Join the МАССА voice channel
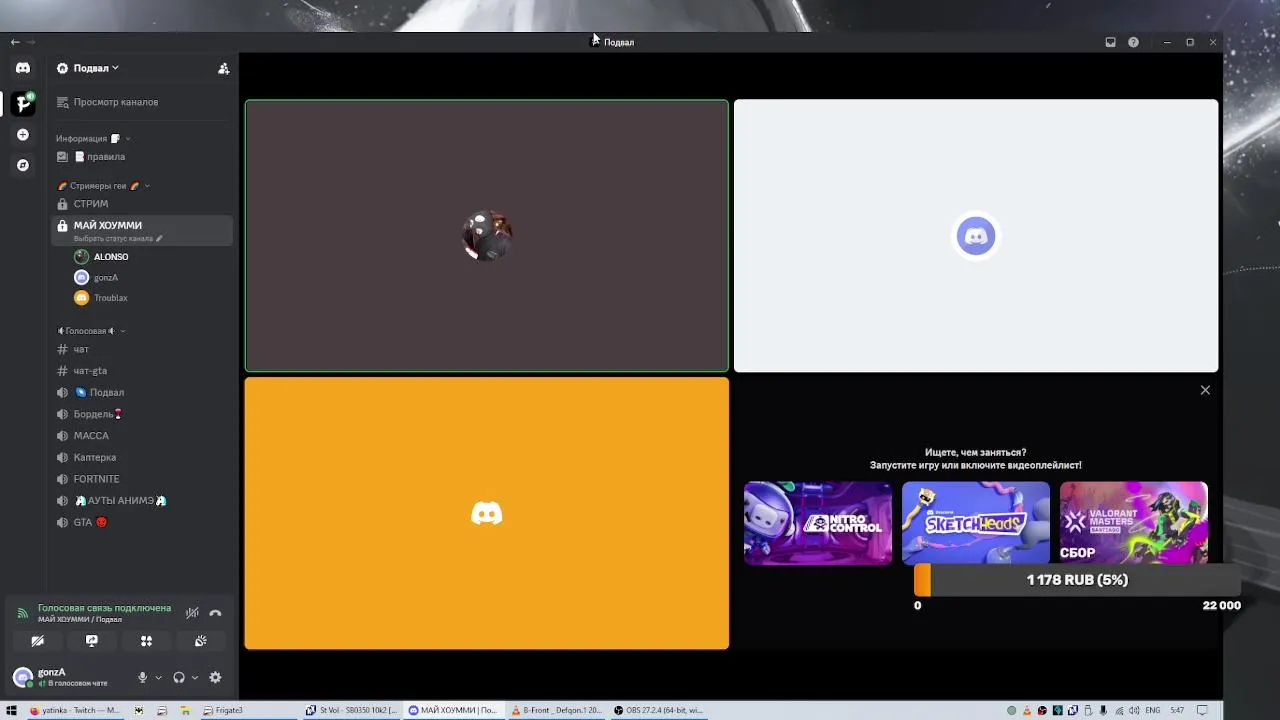Image resolution: width=1280 pixels, height=720 pixels. pyautogui.click(x=140, y=436)
